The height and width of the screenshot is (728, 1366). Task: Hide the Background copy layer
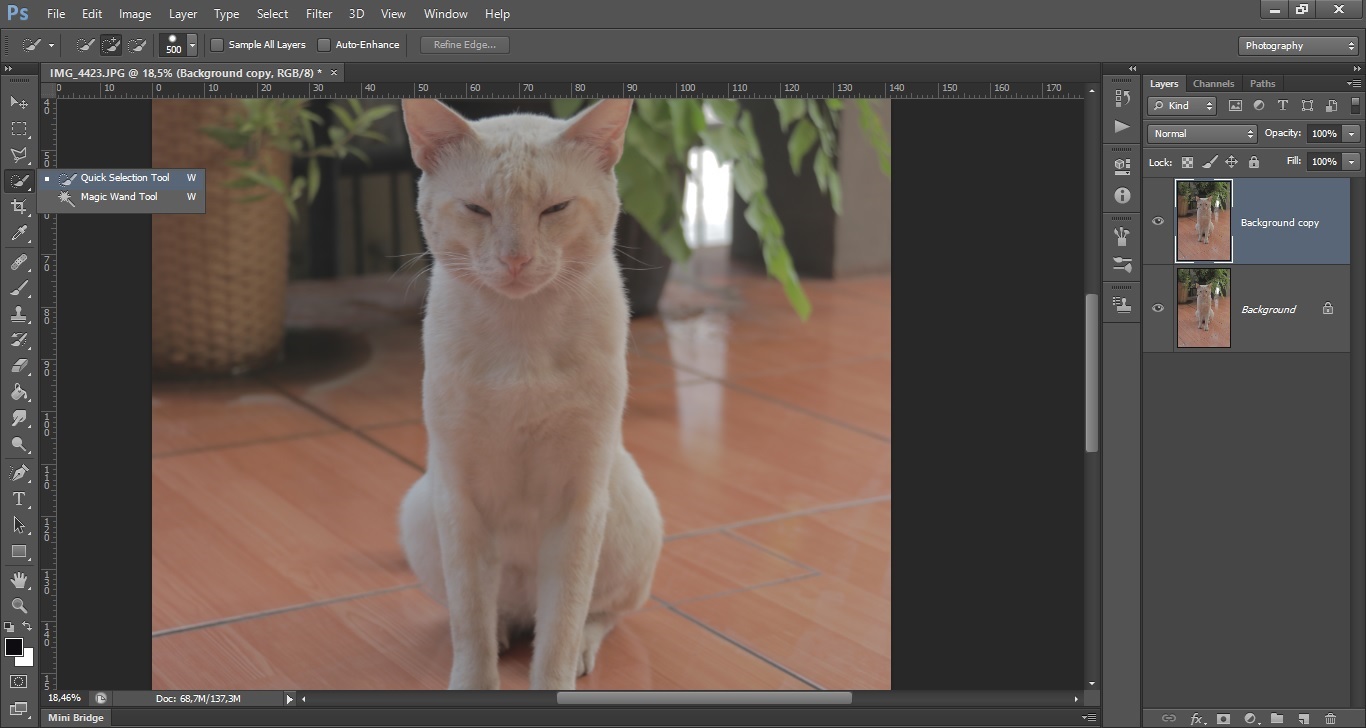tap(1158, 222)
